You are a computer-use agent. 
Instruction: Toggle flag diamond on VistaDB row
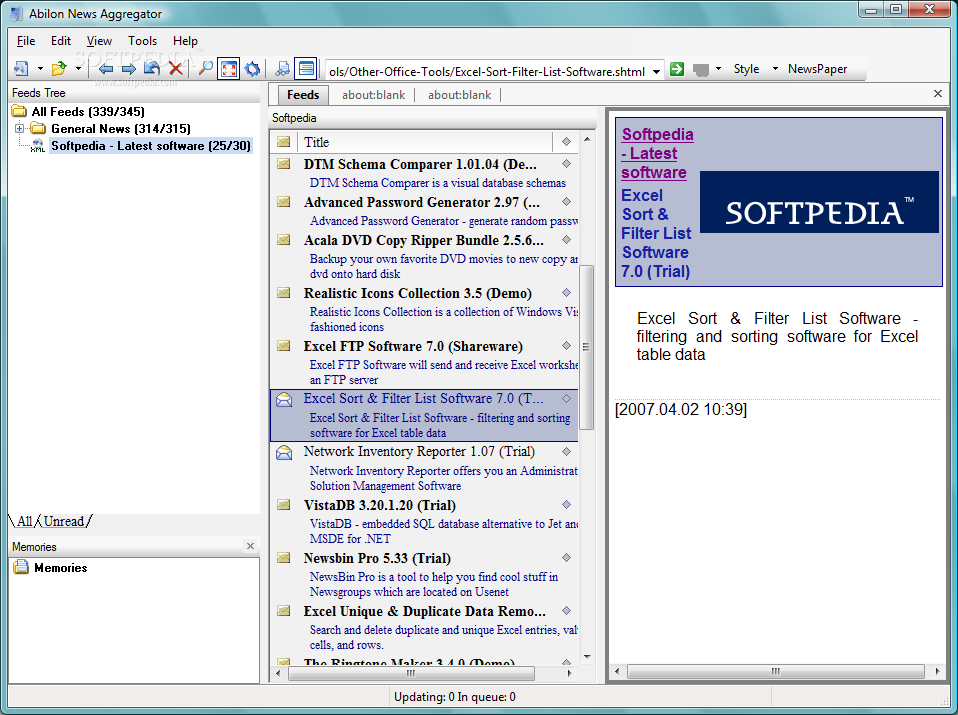pos(566,504)
